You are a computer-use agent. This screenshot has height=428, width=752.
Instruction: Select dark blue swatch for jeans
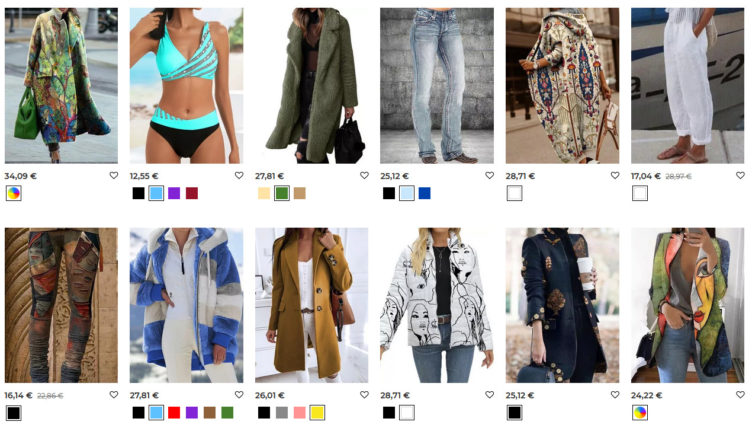pyautogui.click(x=424, y=193)
